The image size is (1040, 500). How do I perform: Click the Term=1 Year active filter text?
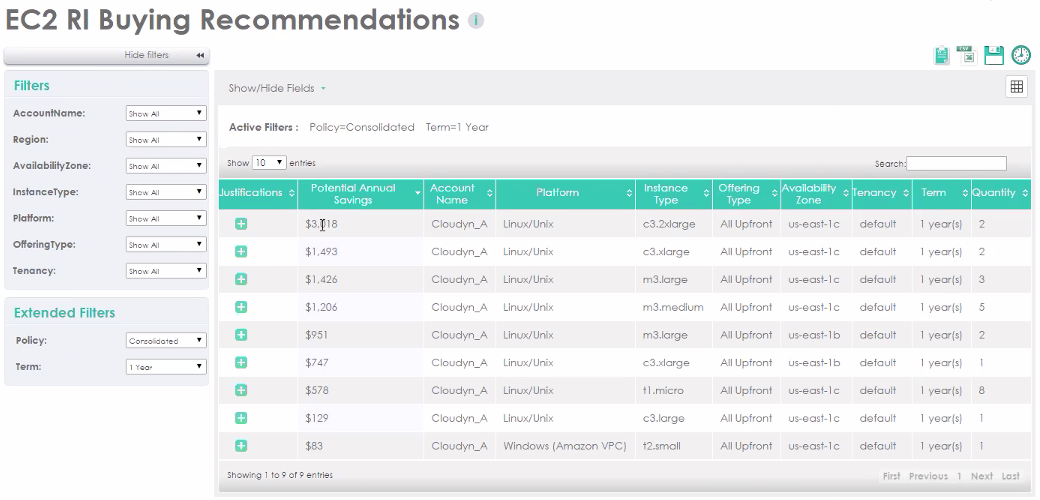point(457,127)
